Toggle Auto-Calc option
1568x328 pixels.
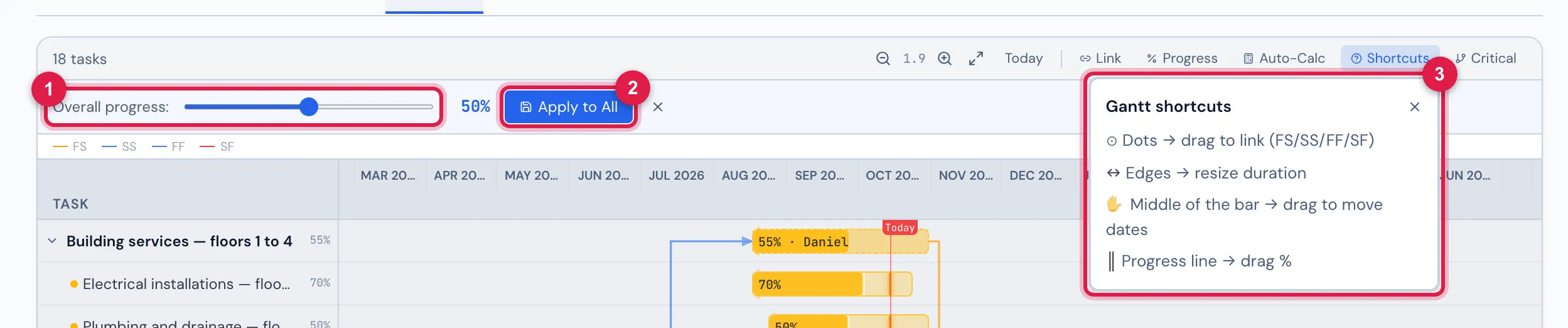click(x=1284, y=58)
